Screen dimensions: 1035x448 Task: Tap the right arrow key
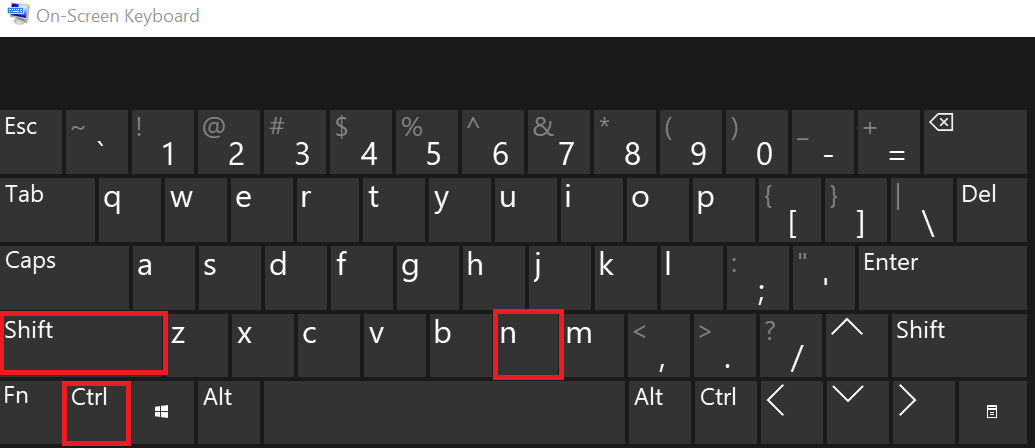point(921,412)
